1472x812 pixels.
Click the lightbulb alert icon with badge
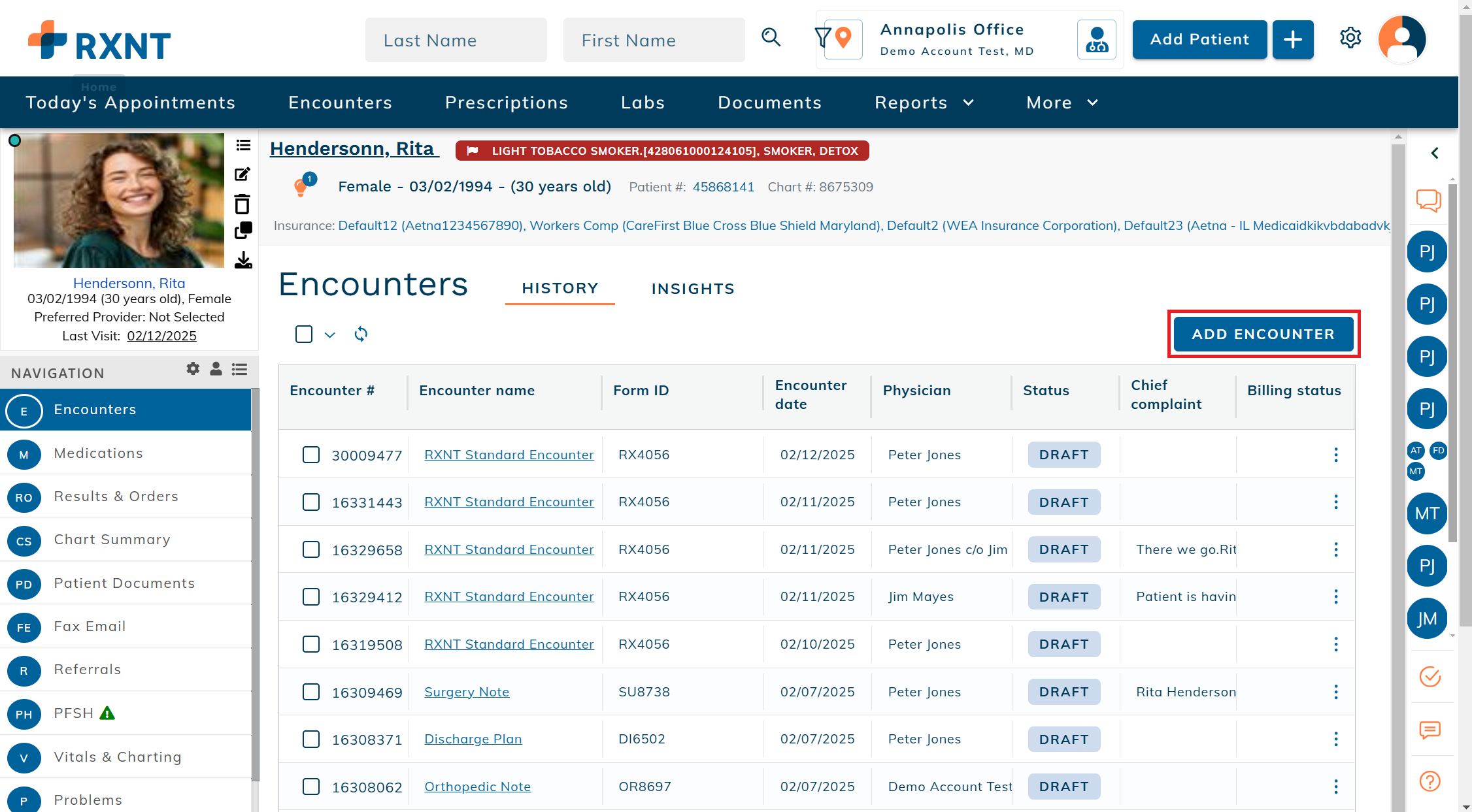click(302, 186)
